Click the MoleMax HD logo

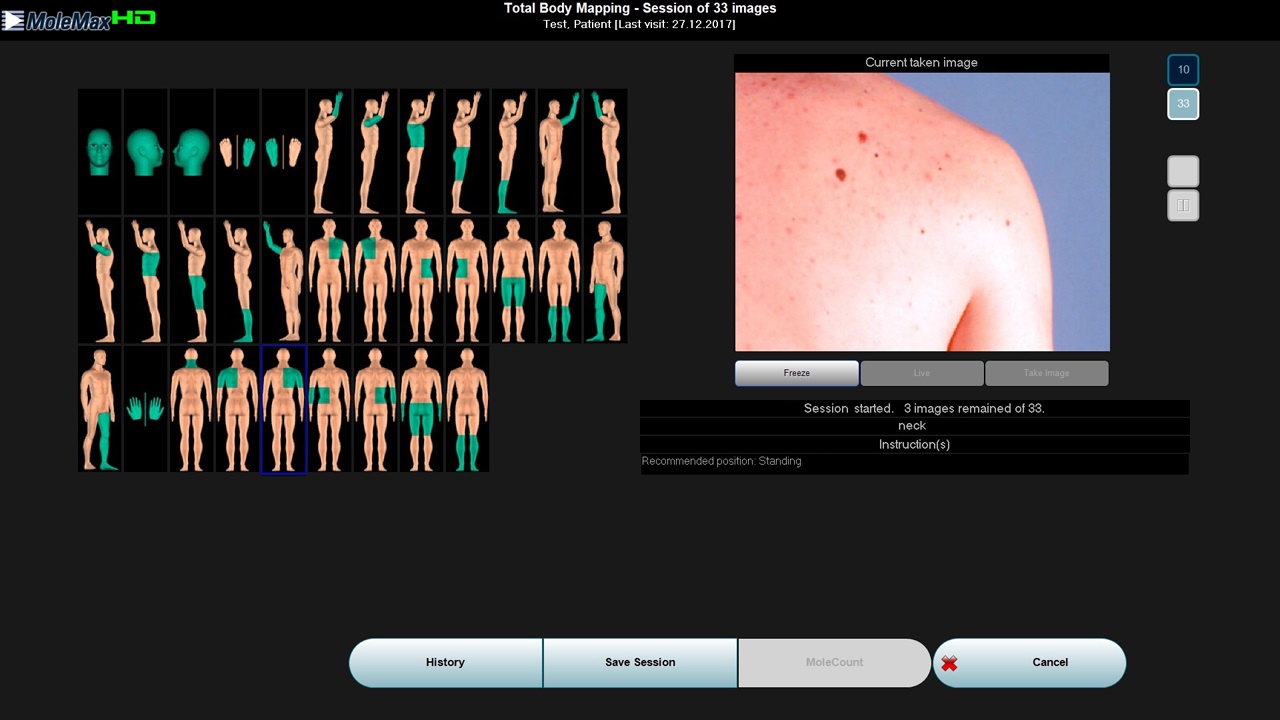79,19
